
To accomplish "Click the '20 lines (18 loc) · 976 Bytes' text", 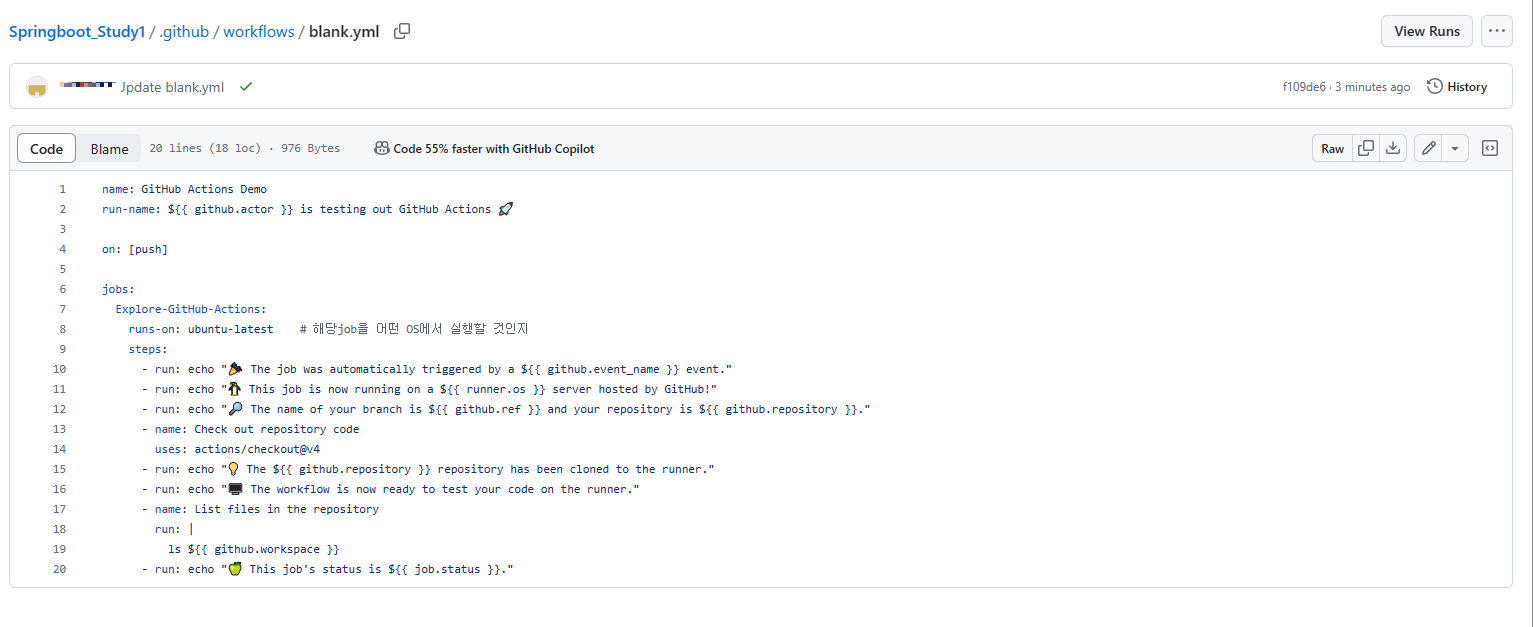I will click(245, 148).
